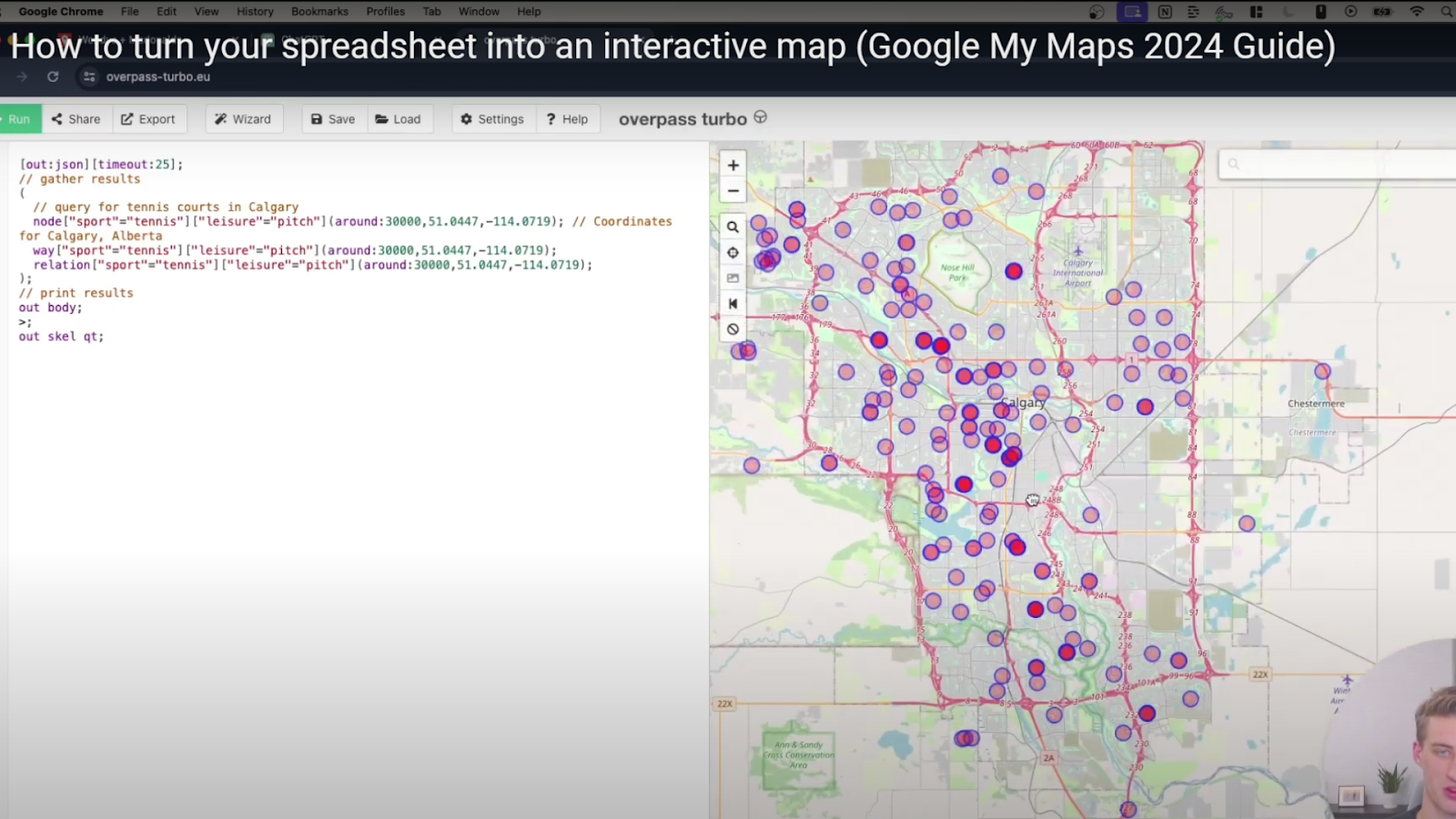Open the Chrome File menu
Image resolution: width=1456 pixels, height=819 pixels.
coord(130,11)
